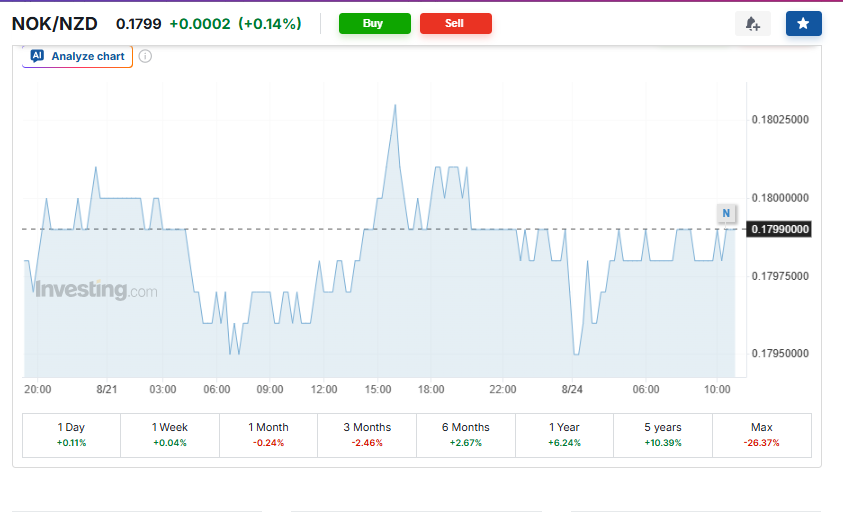Click the NOK/NZD pair title
Viewport: 843px width, 514px height.
55,24
